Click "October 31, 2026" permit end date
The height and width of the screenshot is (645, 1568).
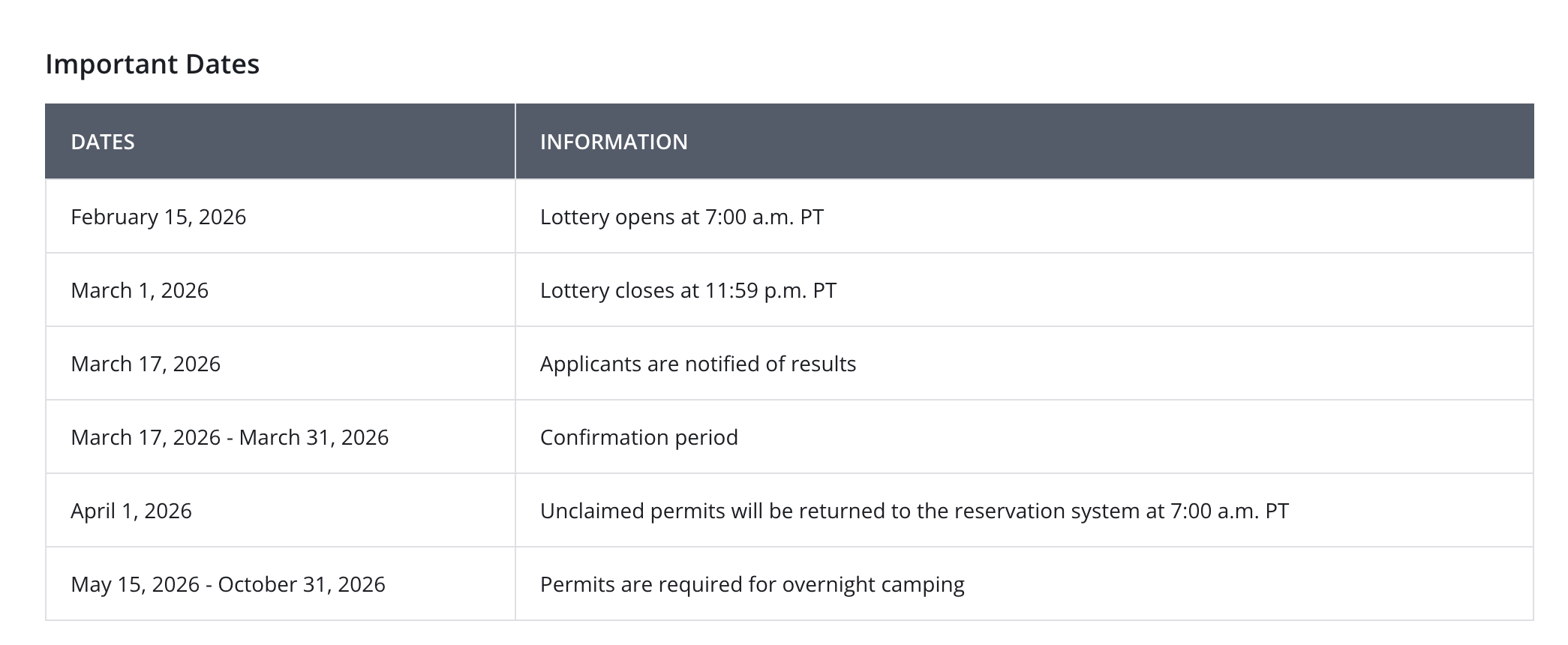coord(302,584)
